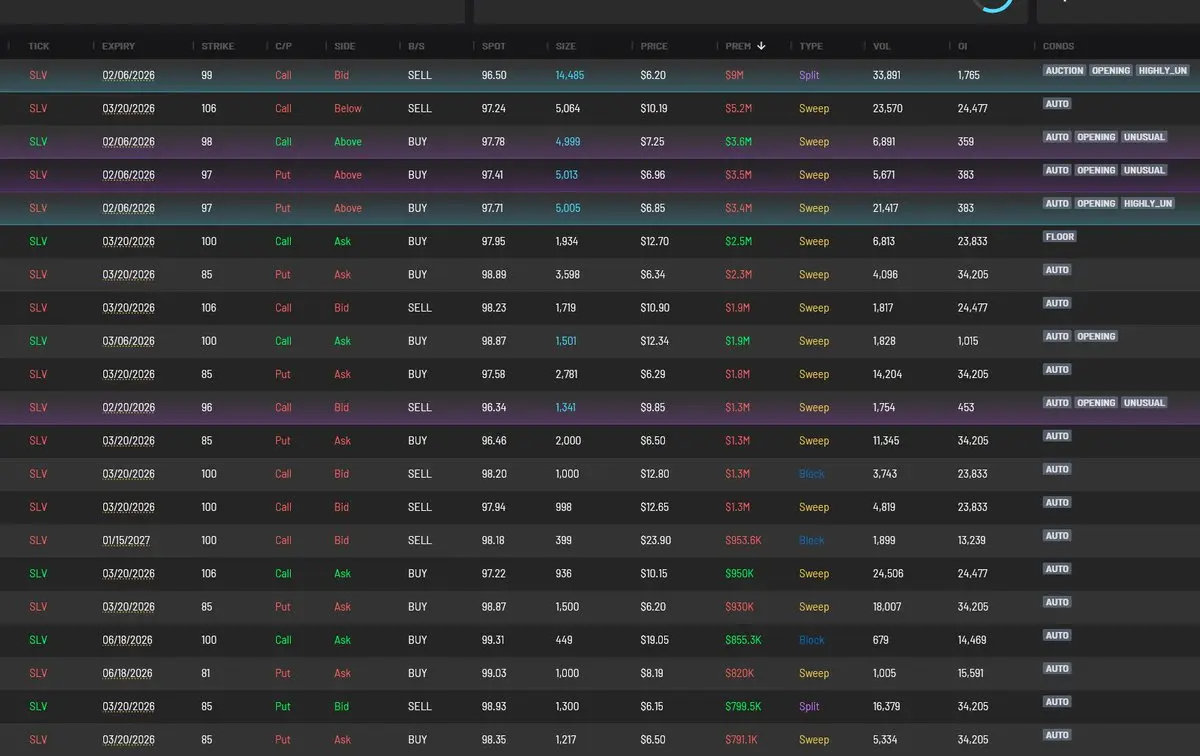The width and height of the screenshot is (1200, 756).
Task: Click HIGHLY_UN tag in the $3.4M row
Action: coord(1147,204)
